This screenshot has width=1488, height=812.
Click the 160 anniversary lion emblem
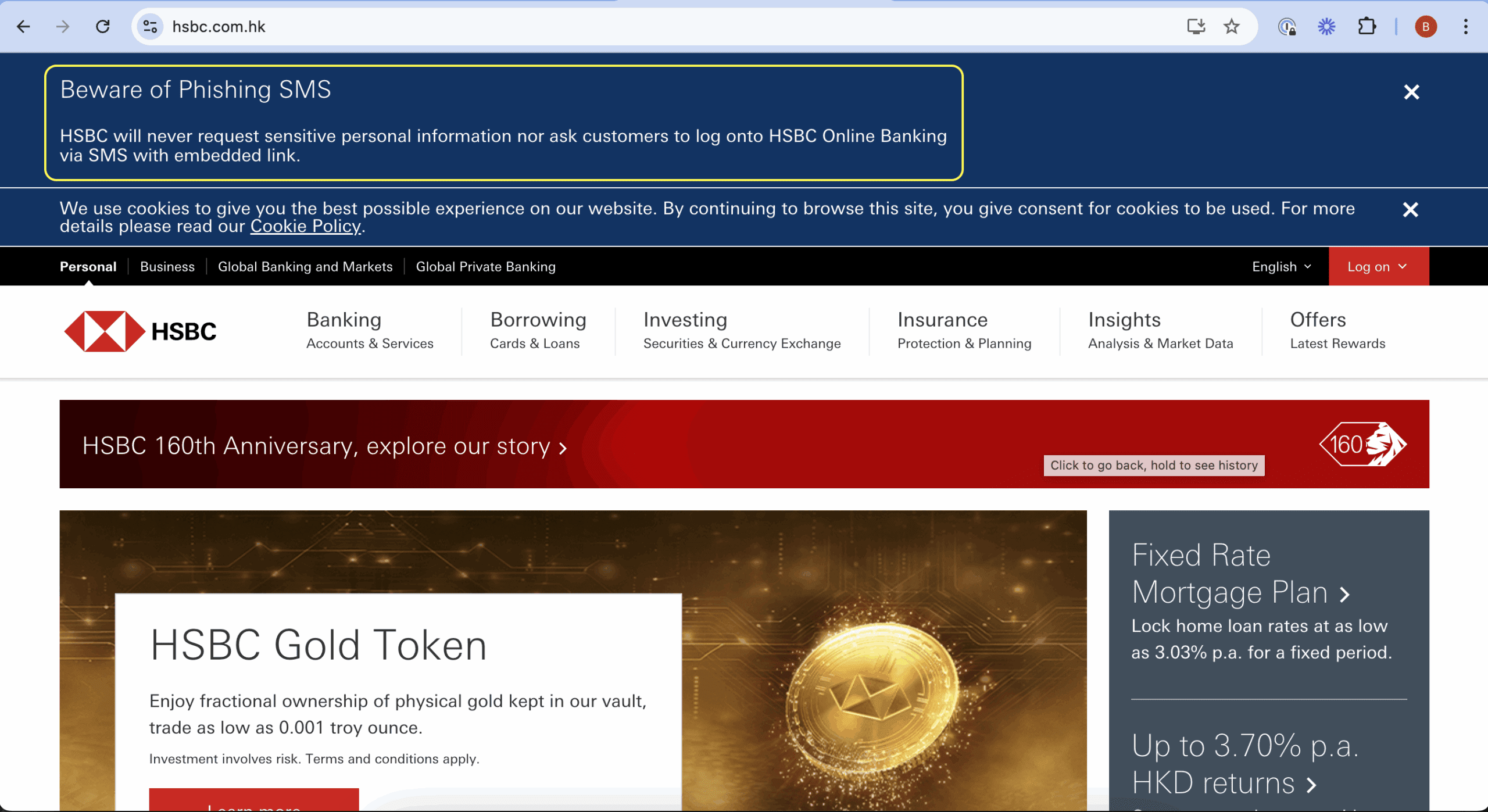pyautogui.click(x=1362, y=445)
